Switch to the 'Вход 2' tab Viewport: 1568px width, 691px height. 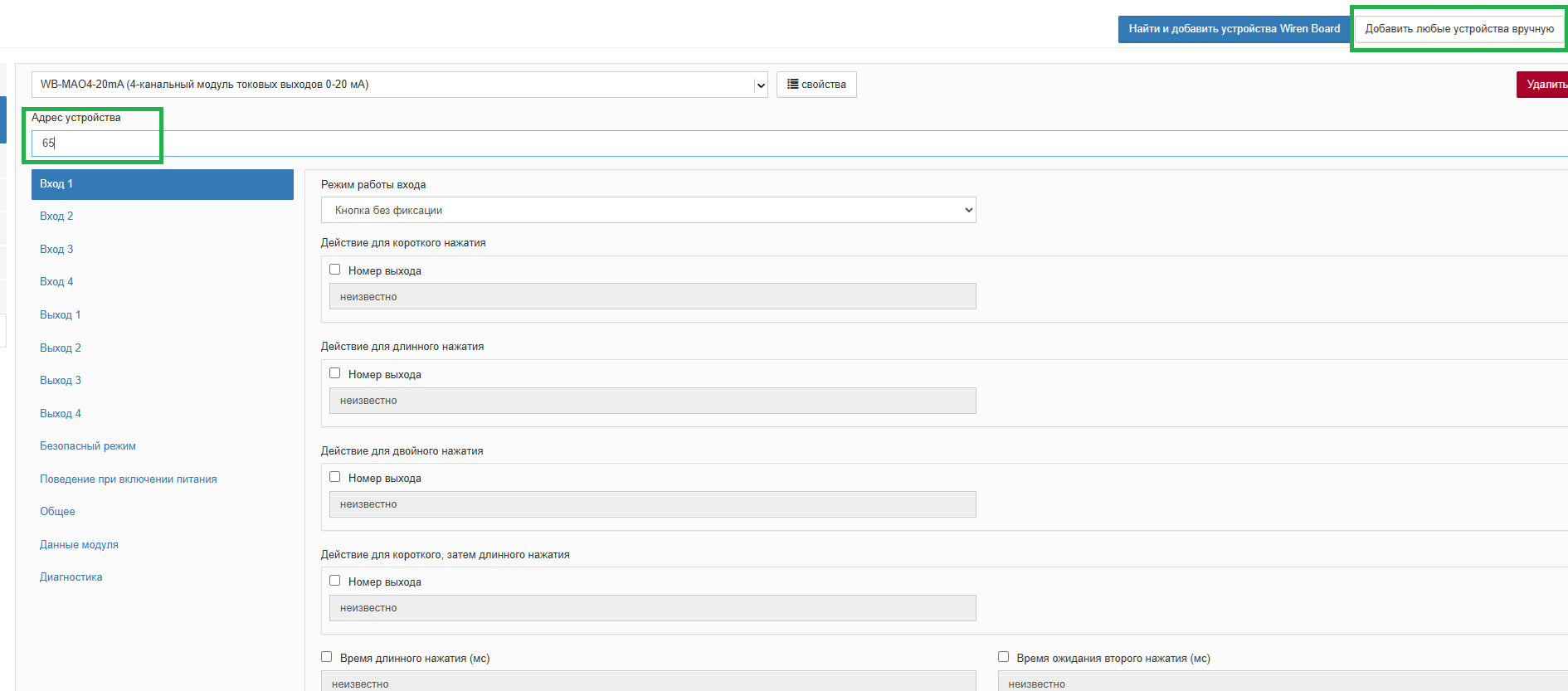point(56,217)
